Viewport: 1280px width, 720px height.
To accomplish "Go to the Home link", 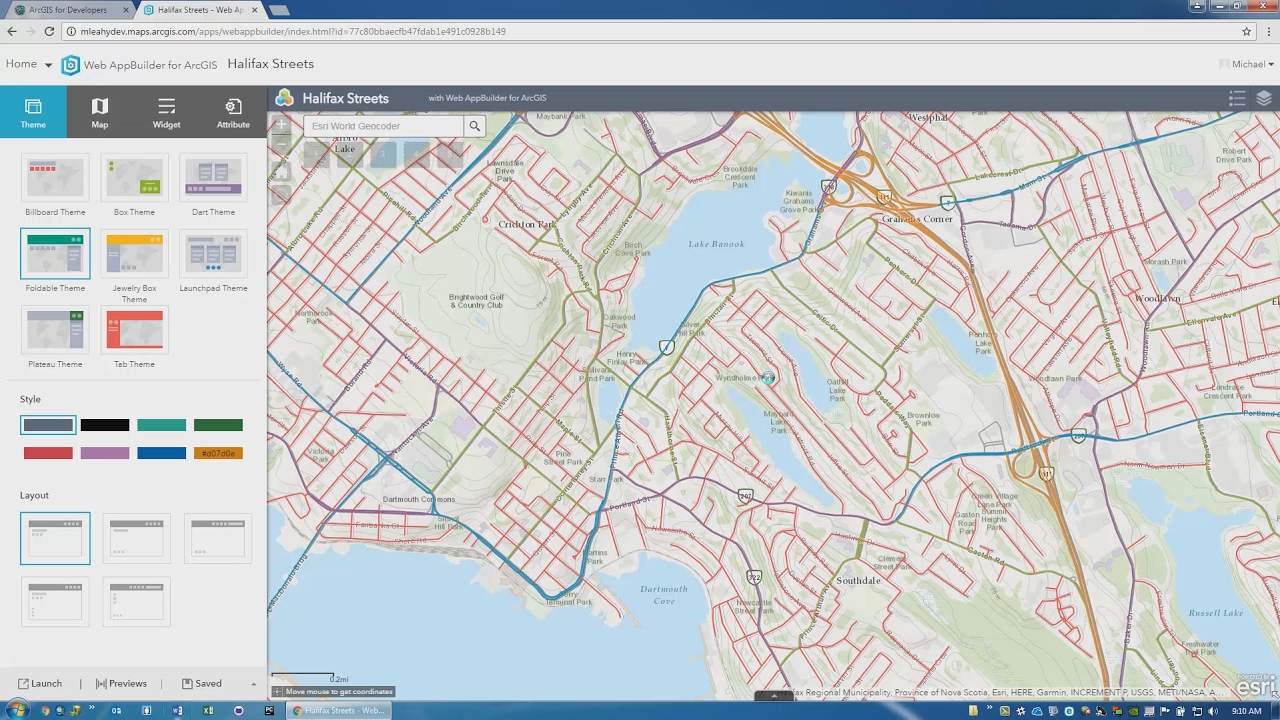I will (21, 64).
